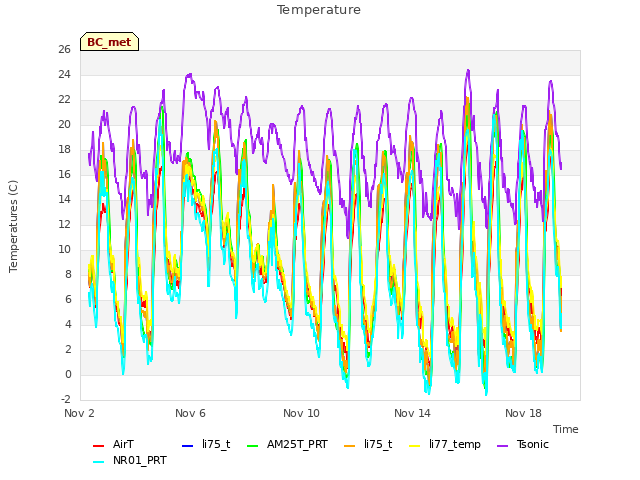640x480 pixels.
Task: Click the Time axis label
Action: click(x=566, y=429)
